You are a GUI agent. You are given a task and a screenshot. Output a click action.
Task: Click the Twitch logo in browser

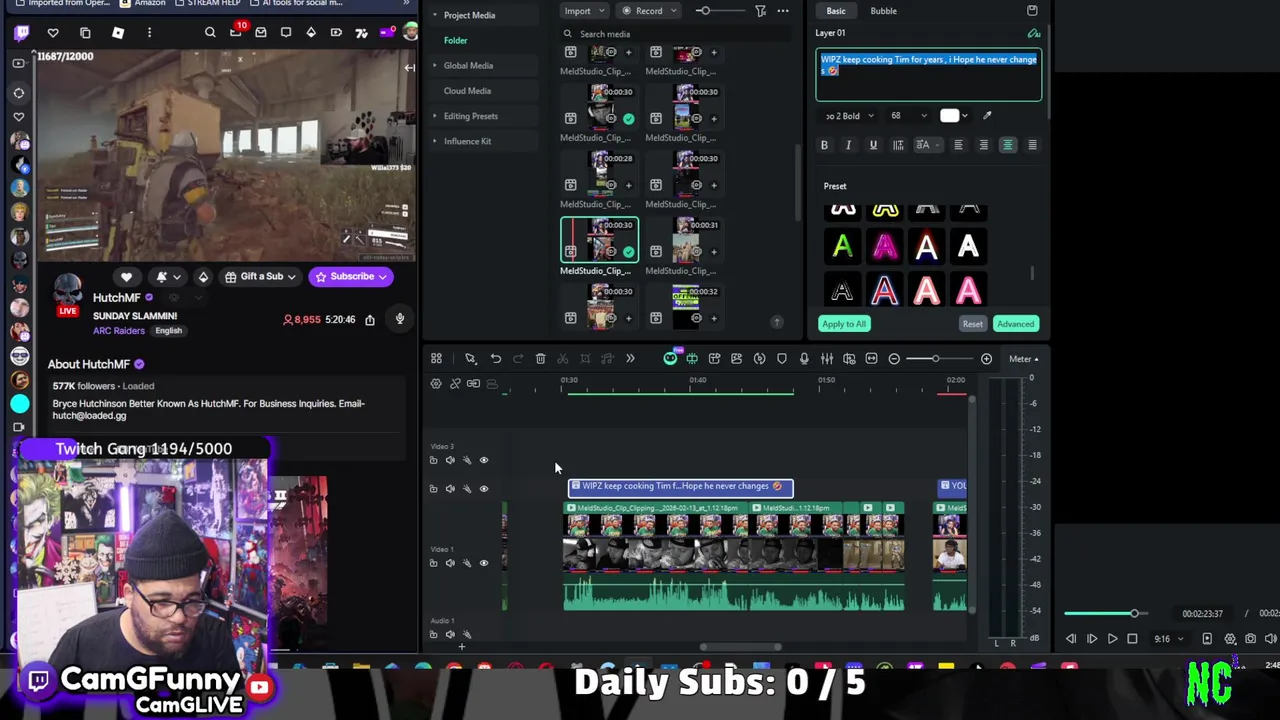click(x=22, y=33)
